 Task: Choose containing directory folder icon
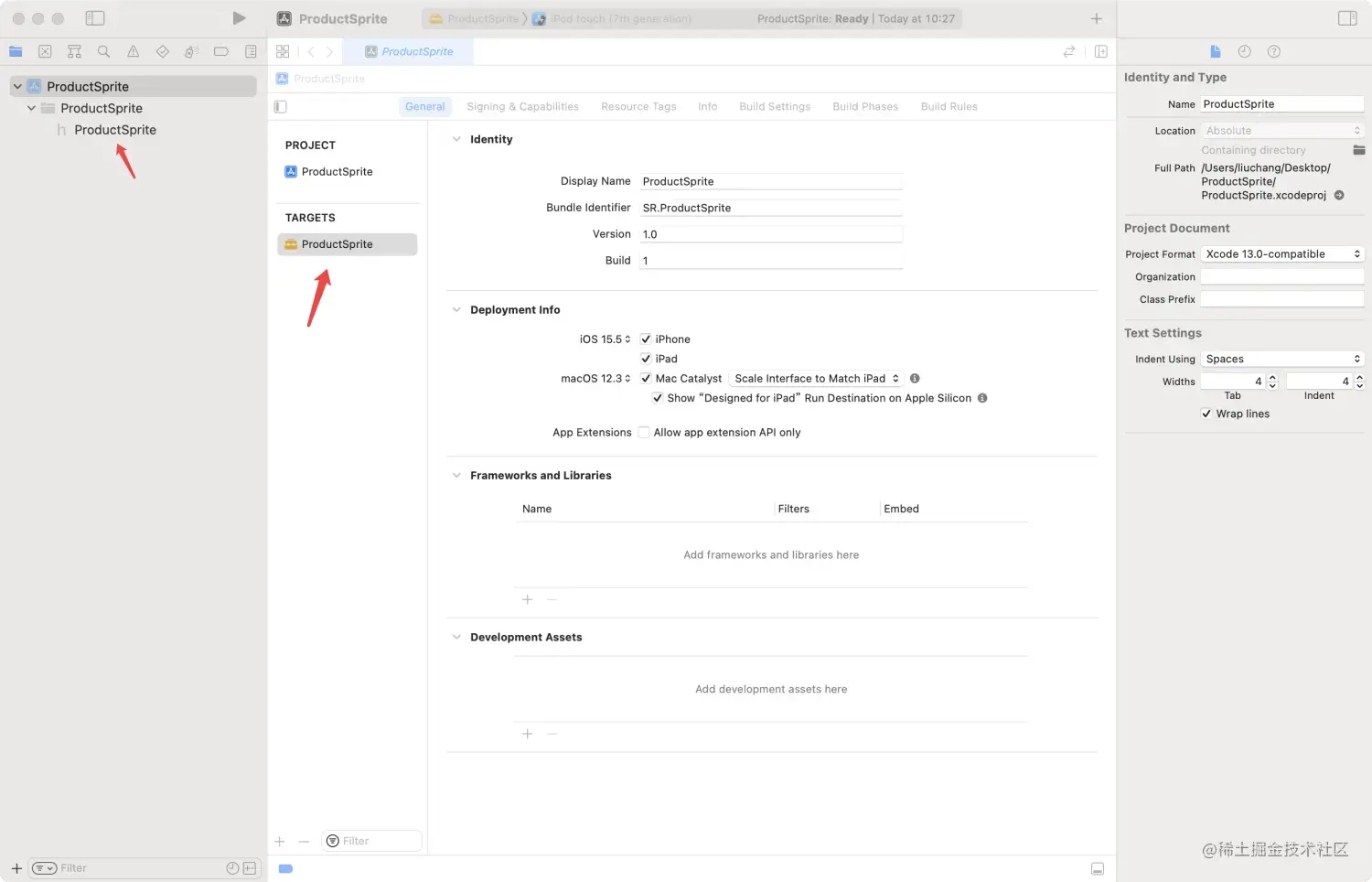(x=1359, y=150)
